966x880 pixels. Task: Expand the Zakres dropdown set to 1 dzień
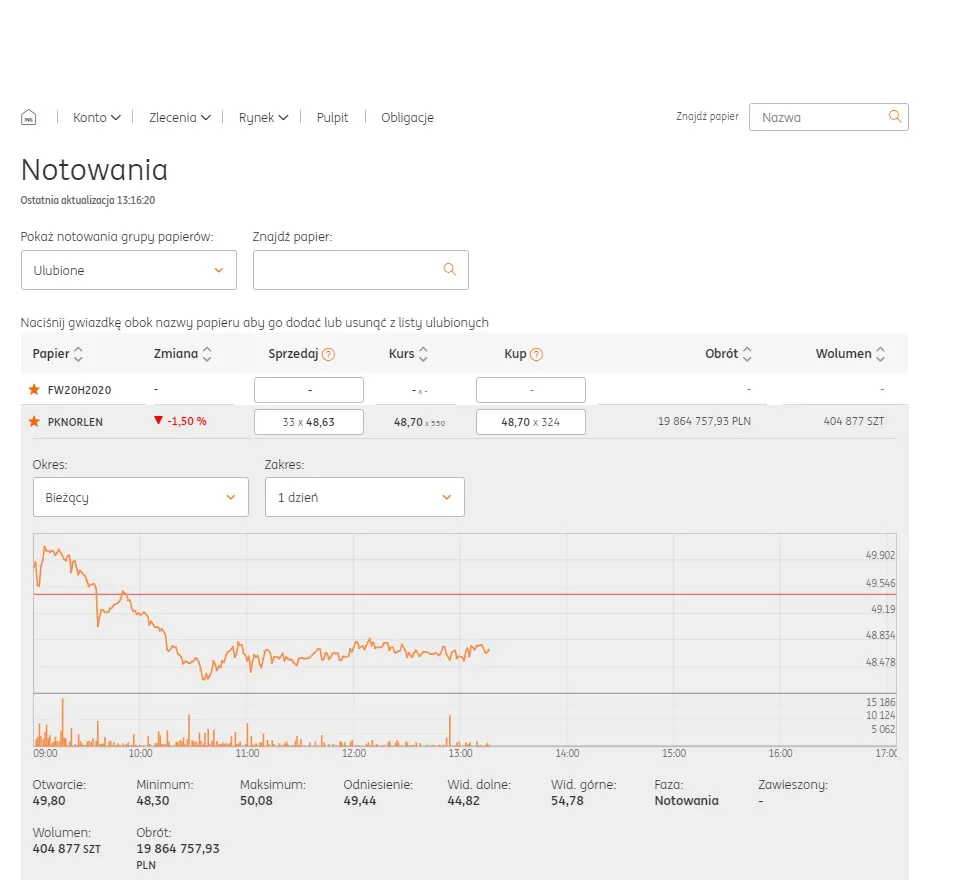click(365, 497)
